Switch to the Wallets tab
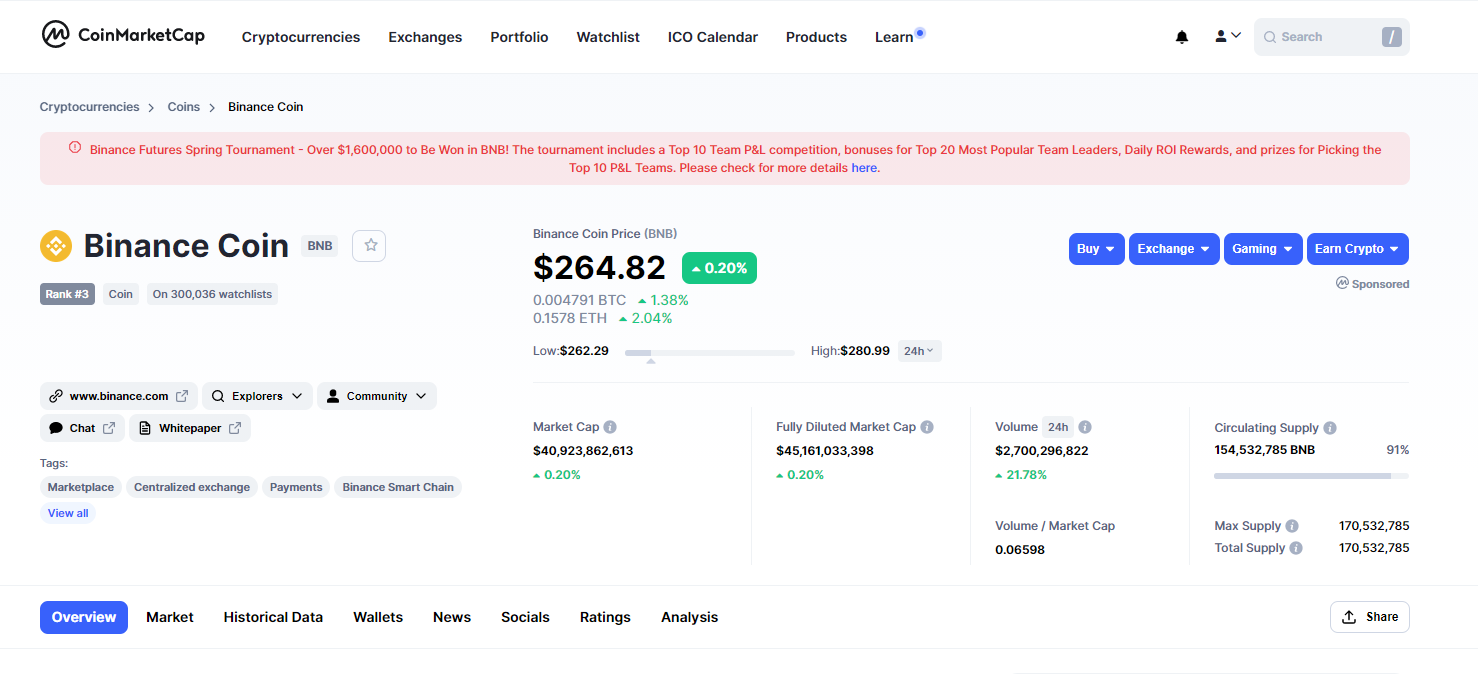This screenshot has height=674, width=1478. pyautogui.click(x=378, y=617)
